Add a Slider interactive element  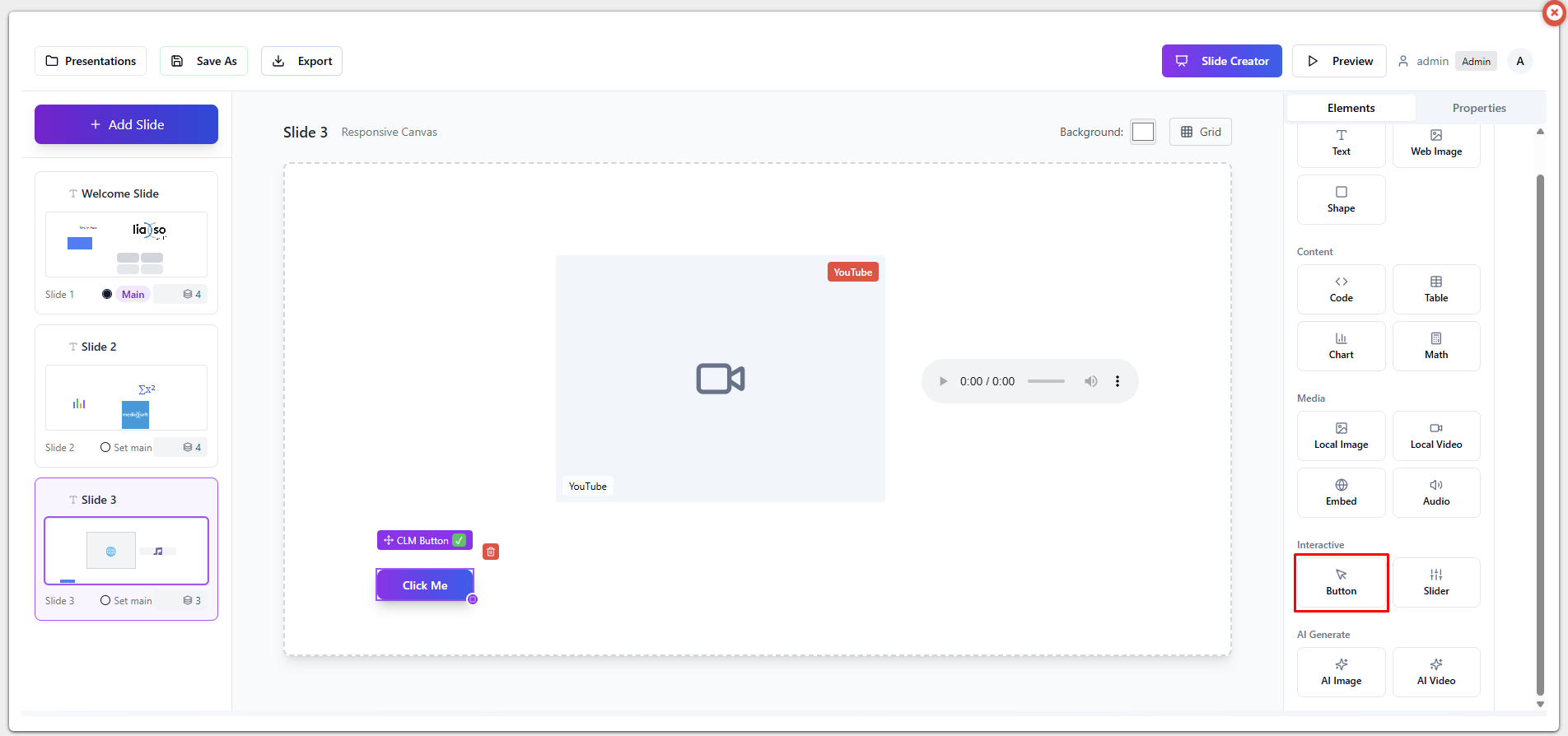pos(1435,582)
